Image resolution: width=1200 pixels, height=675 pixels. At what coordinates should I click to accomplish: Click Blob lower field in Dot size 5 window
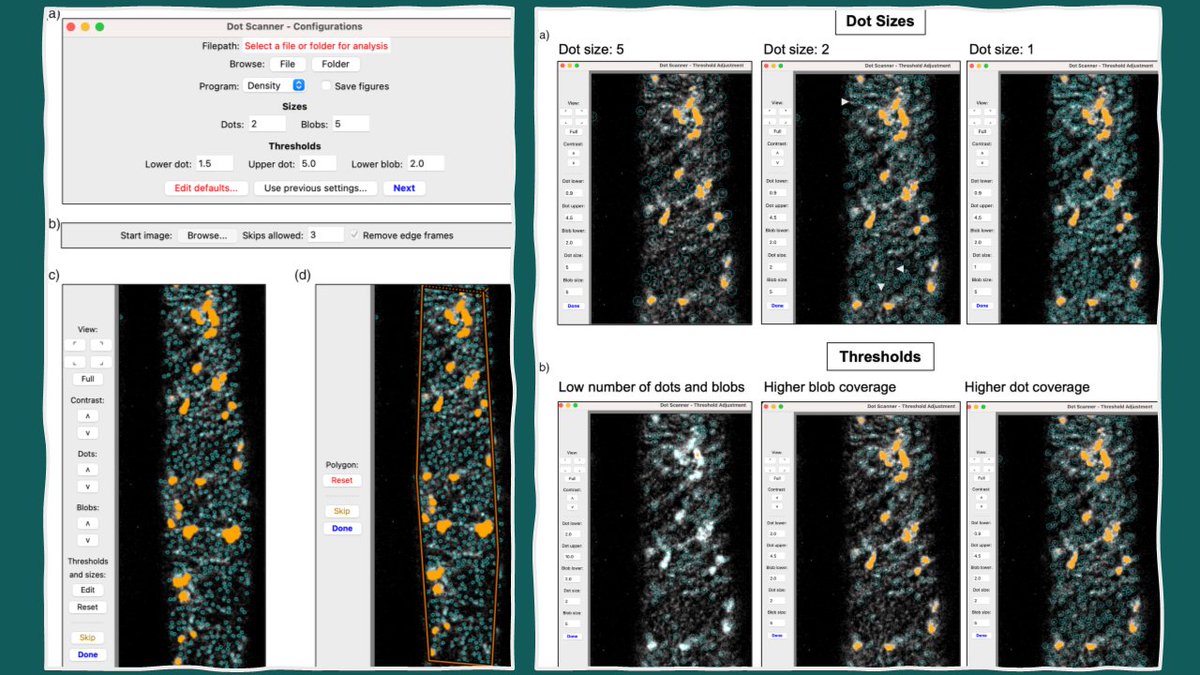[x=573, y=243]
